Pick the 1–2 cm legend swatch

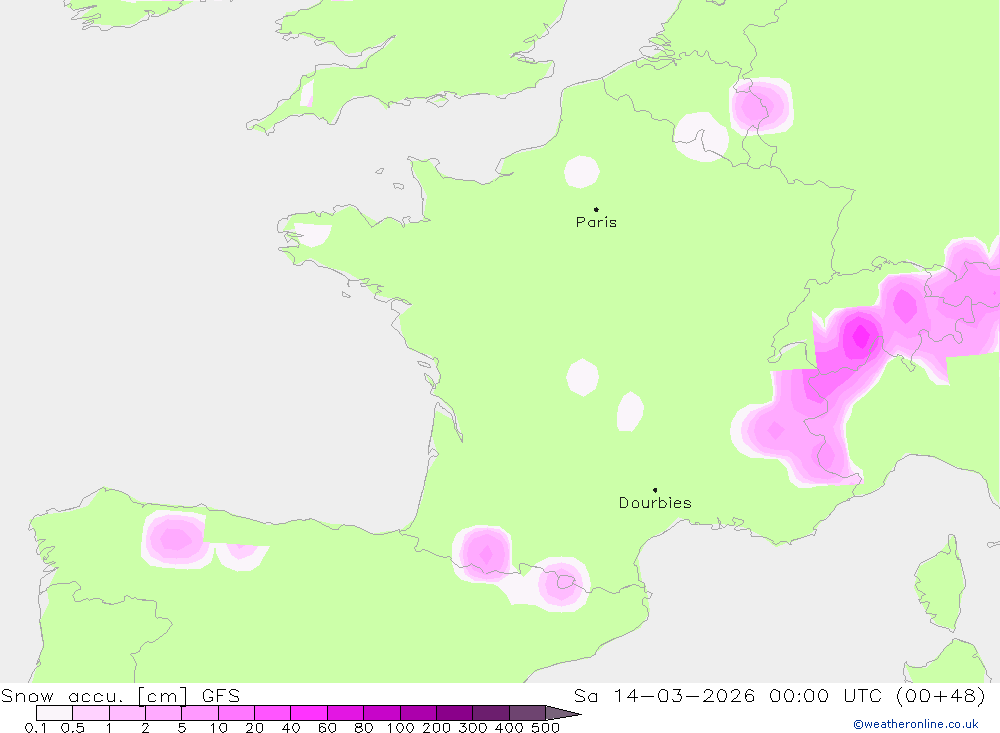pyautogui.click(x=128, y=713)
